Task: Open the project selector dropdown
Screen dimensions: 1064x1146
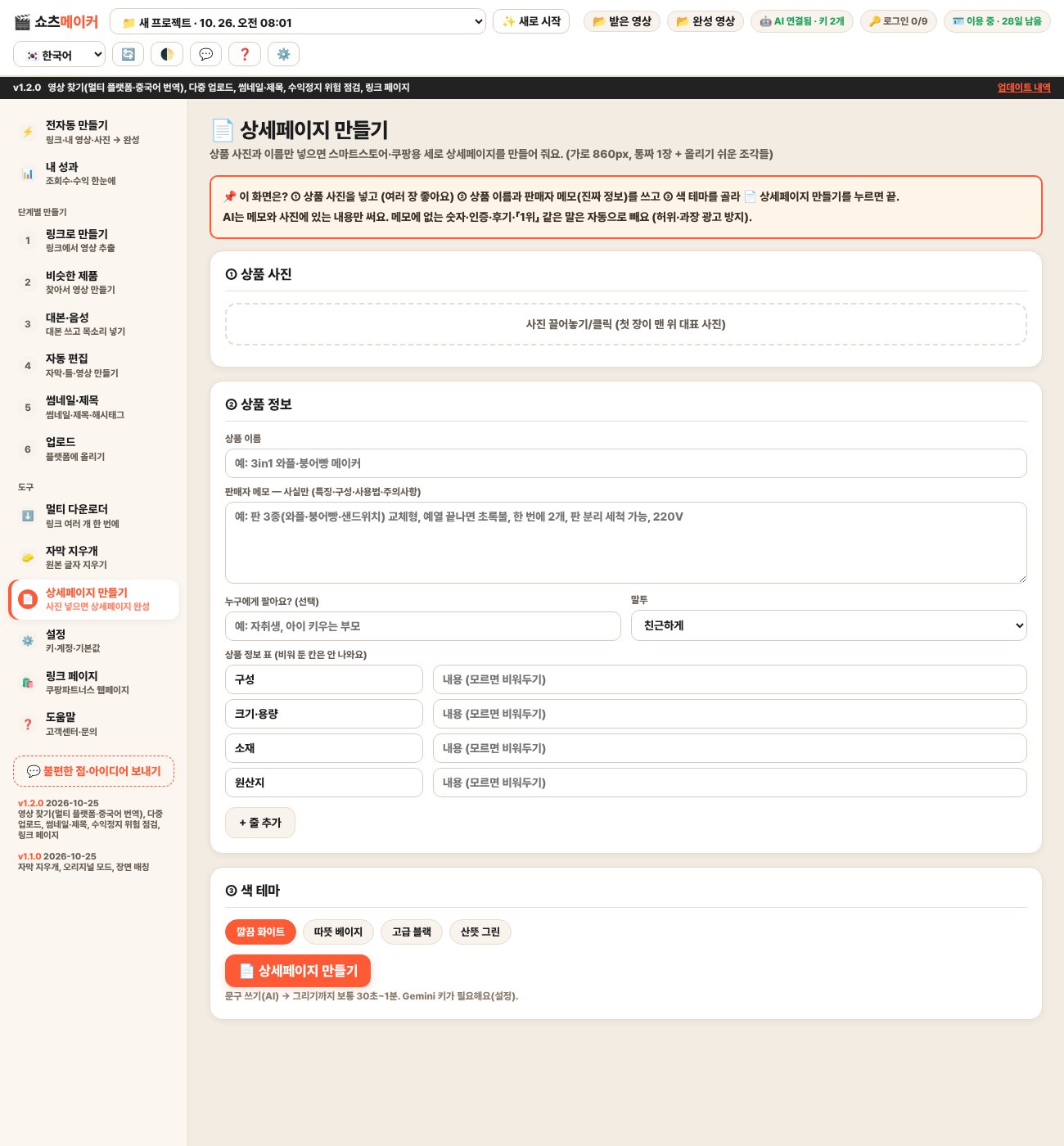Action: pos(298,22)
